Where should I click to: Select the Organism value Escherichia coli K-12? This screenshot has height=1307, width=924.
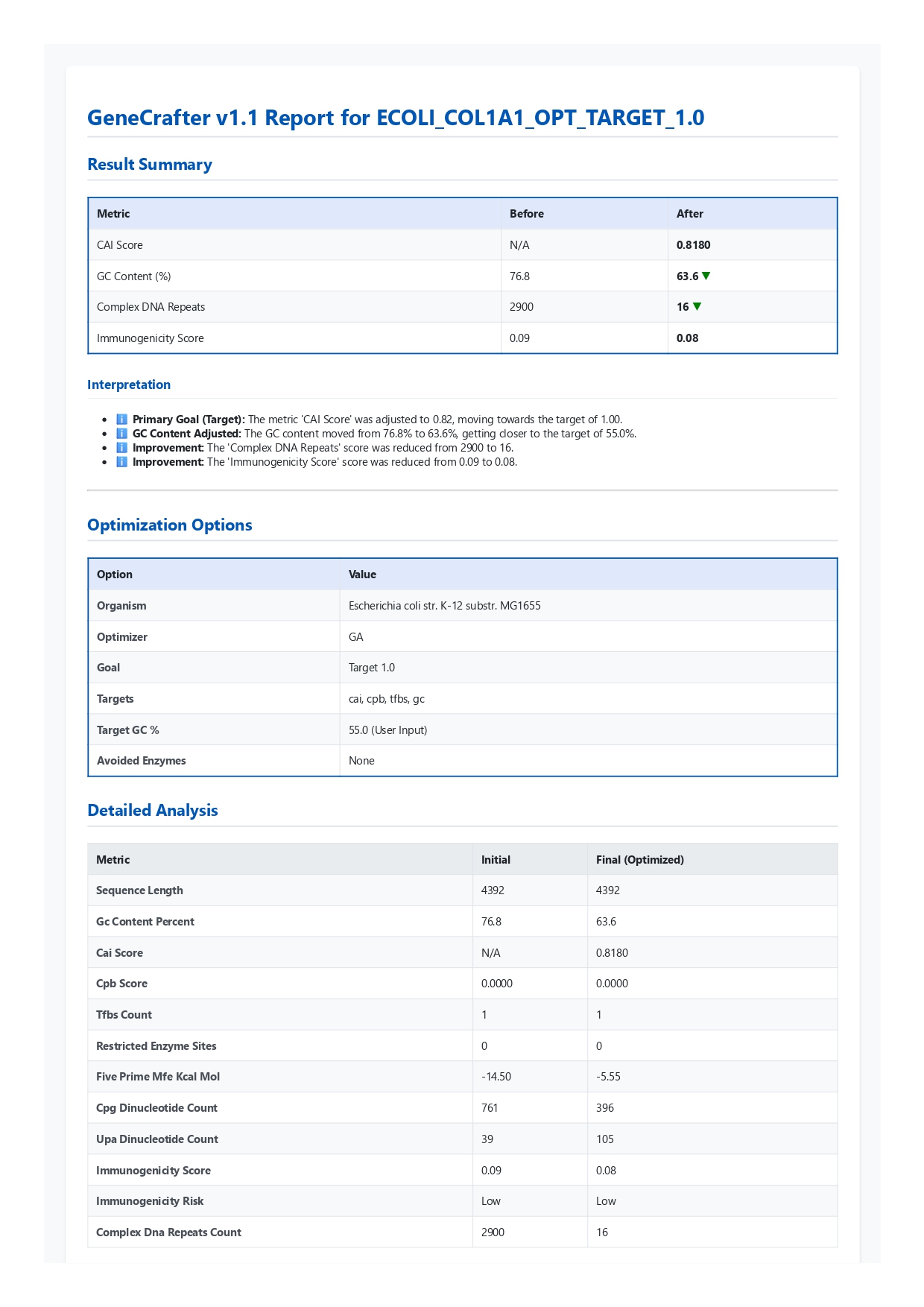(444, 606)
